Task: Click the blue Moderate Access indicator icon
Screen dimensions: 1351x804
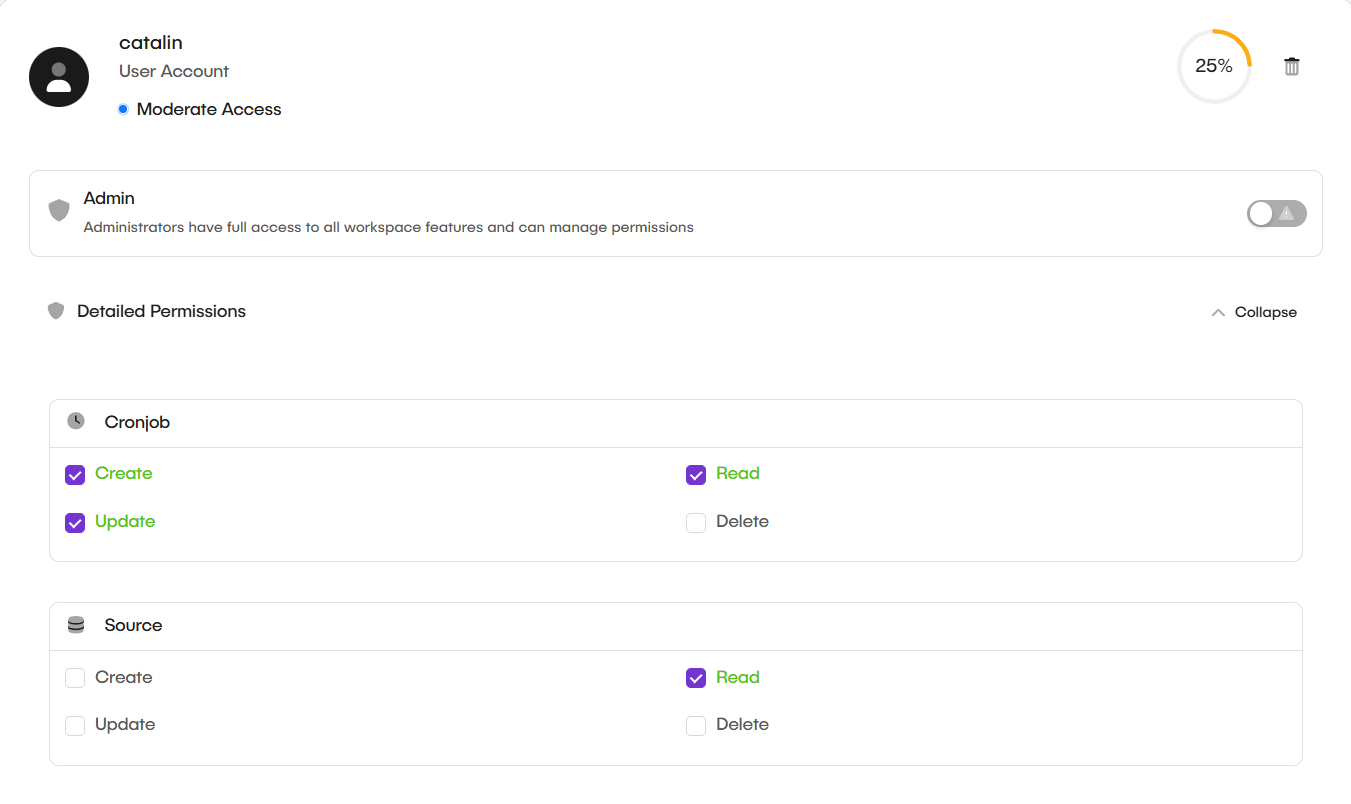Action: pyautogui.click(x=123, y=109)
